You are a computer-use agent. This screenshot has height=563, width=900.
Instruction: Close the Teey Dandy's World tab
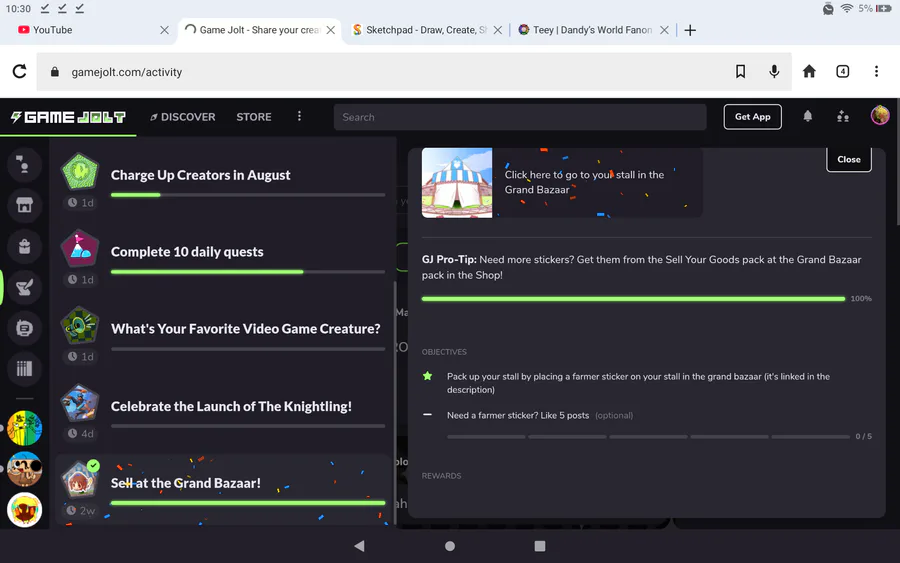(664, 30)
